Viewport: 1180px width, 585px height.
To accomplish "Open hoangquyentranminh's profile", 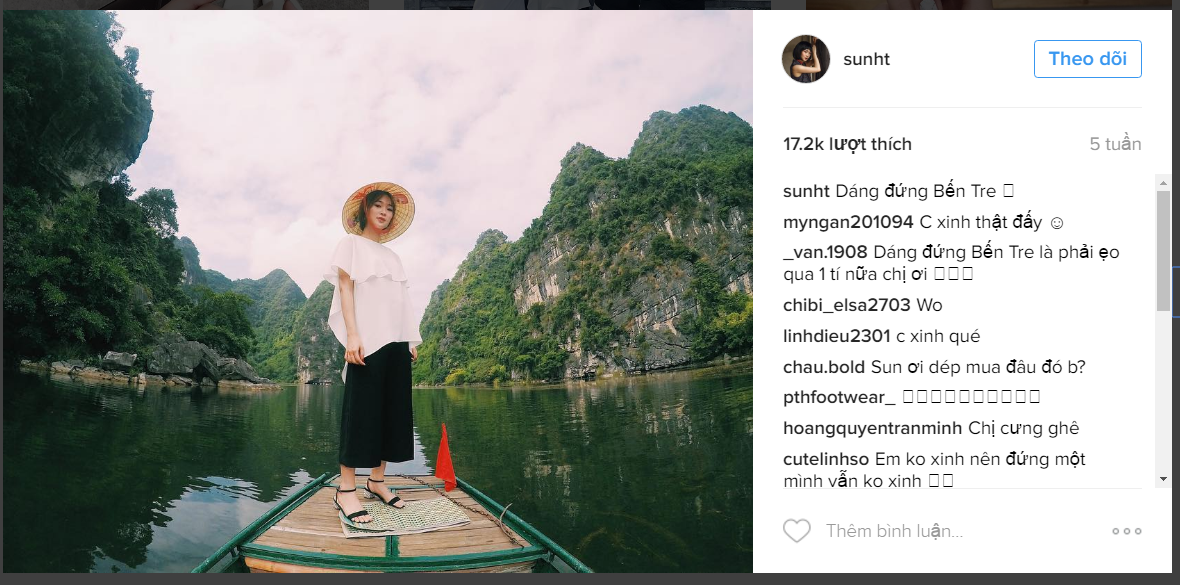I will tap(873, 428).
